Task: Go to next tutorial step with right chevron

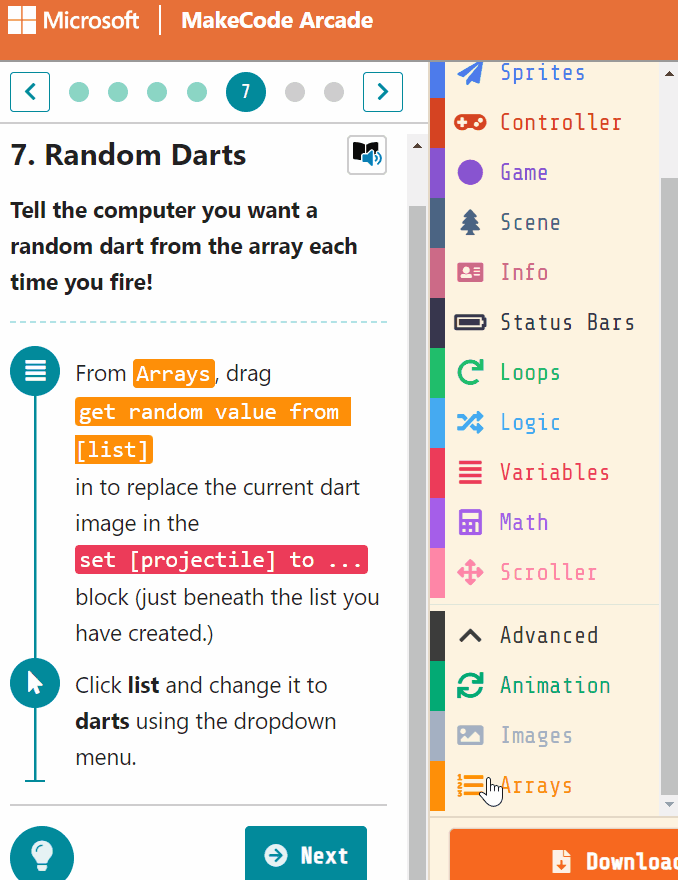Action: [x=382, y=91]
